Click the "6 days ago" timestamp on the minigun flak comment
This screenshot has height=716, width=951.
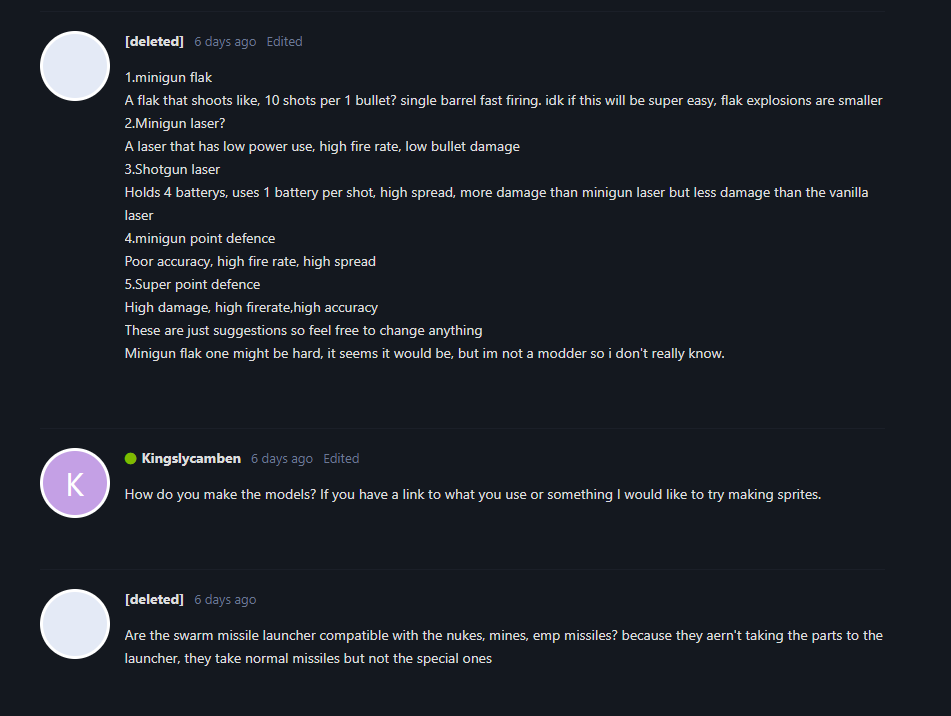(x=225, y=42)
